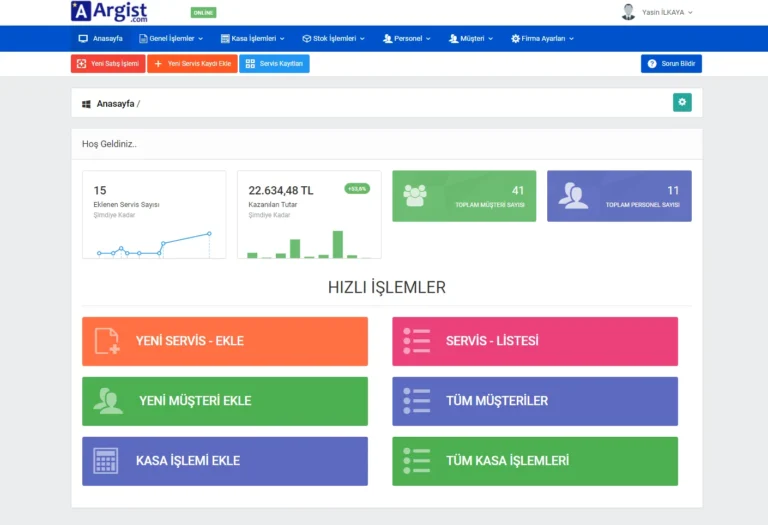The width and height of the screenshot is (768, 525).
Task: Click the Hoş Geldiniz.. welcome text
Action: (109, 144)
